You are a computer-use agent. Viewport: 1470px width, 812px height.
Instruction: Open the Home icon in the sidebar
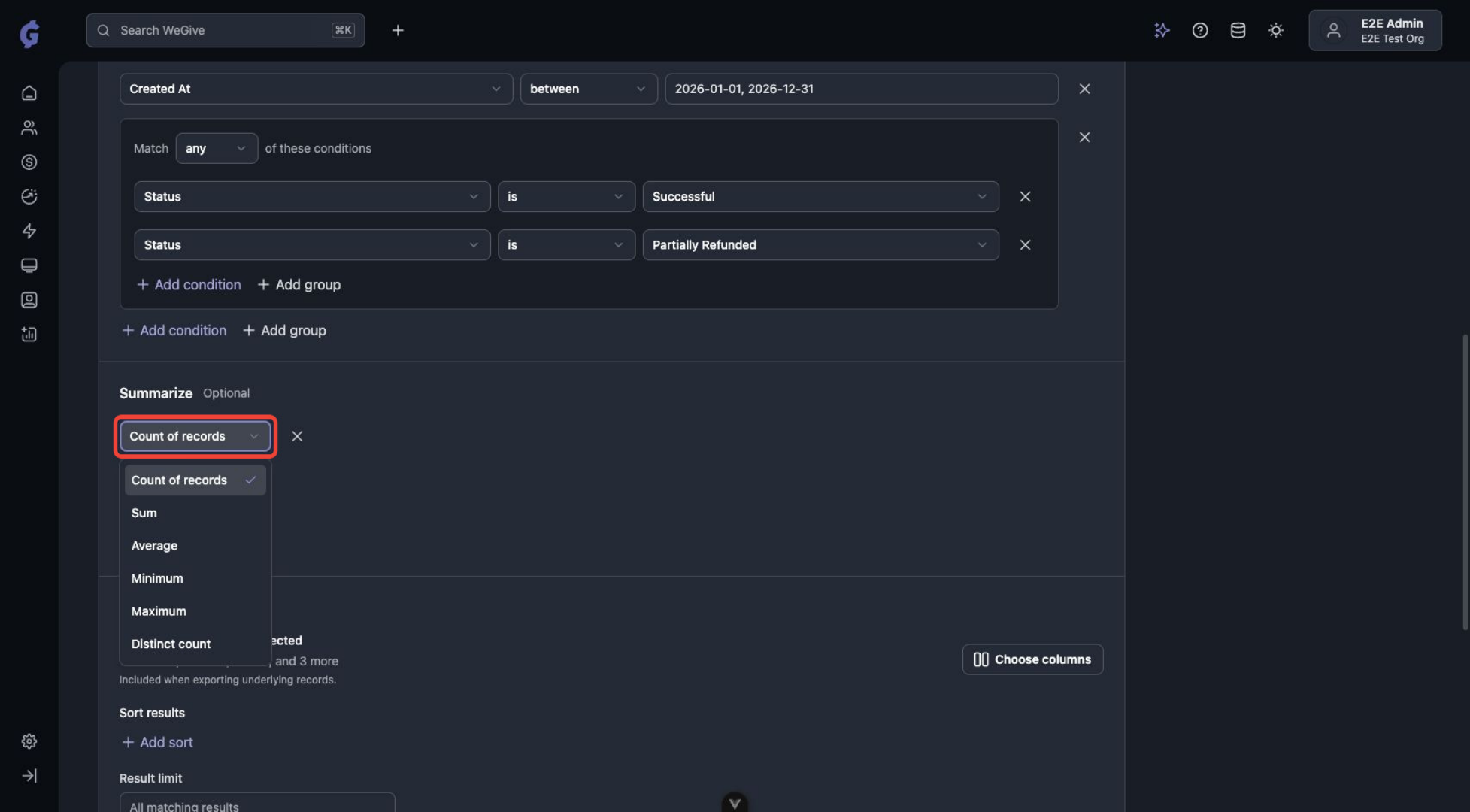pos(29,93)
